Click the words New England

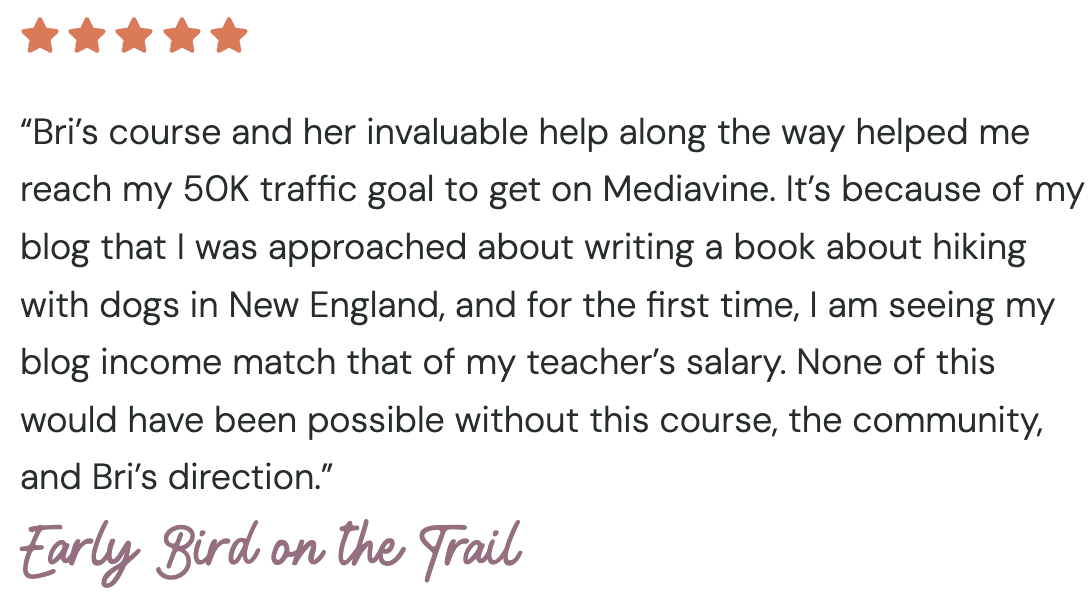(336, 305)
